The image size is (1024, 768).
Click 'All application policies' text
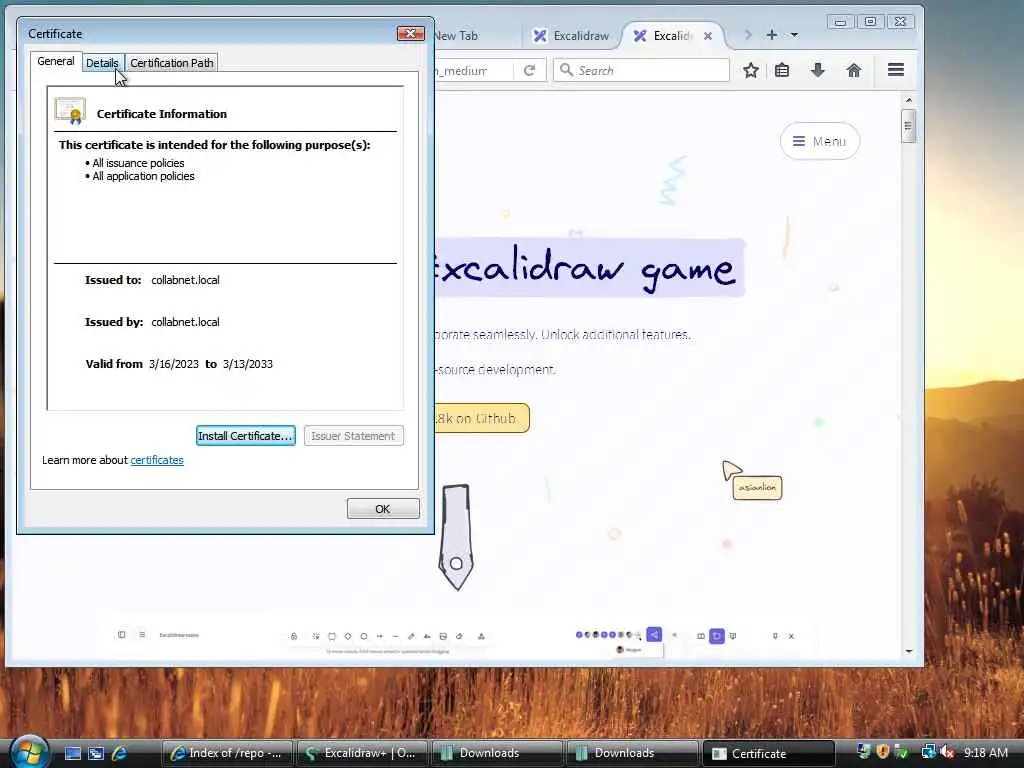coord(144,176)
